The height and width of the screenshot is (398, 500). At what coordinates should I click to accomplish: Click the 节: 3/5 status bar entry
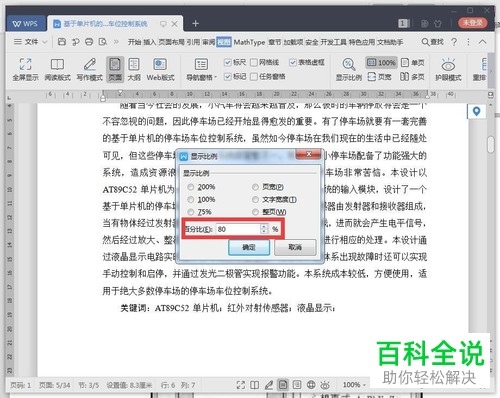[88, 385]
